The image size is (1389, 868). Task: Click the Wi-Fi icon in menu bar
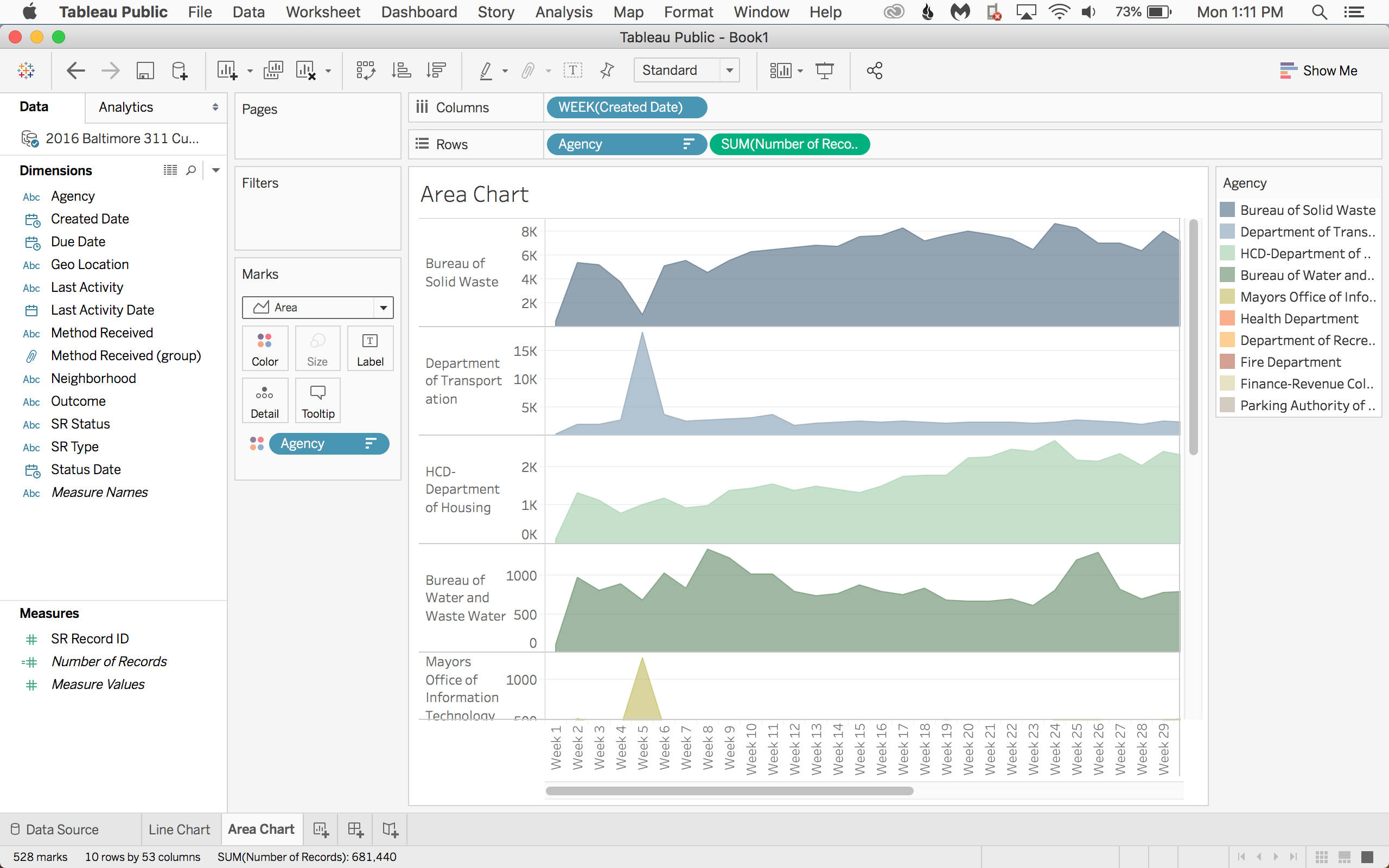tap(1059, 12)
